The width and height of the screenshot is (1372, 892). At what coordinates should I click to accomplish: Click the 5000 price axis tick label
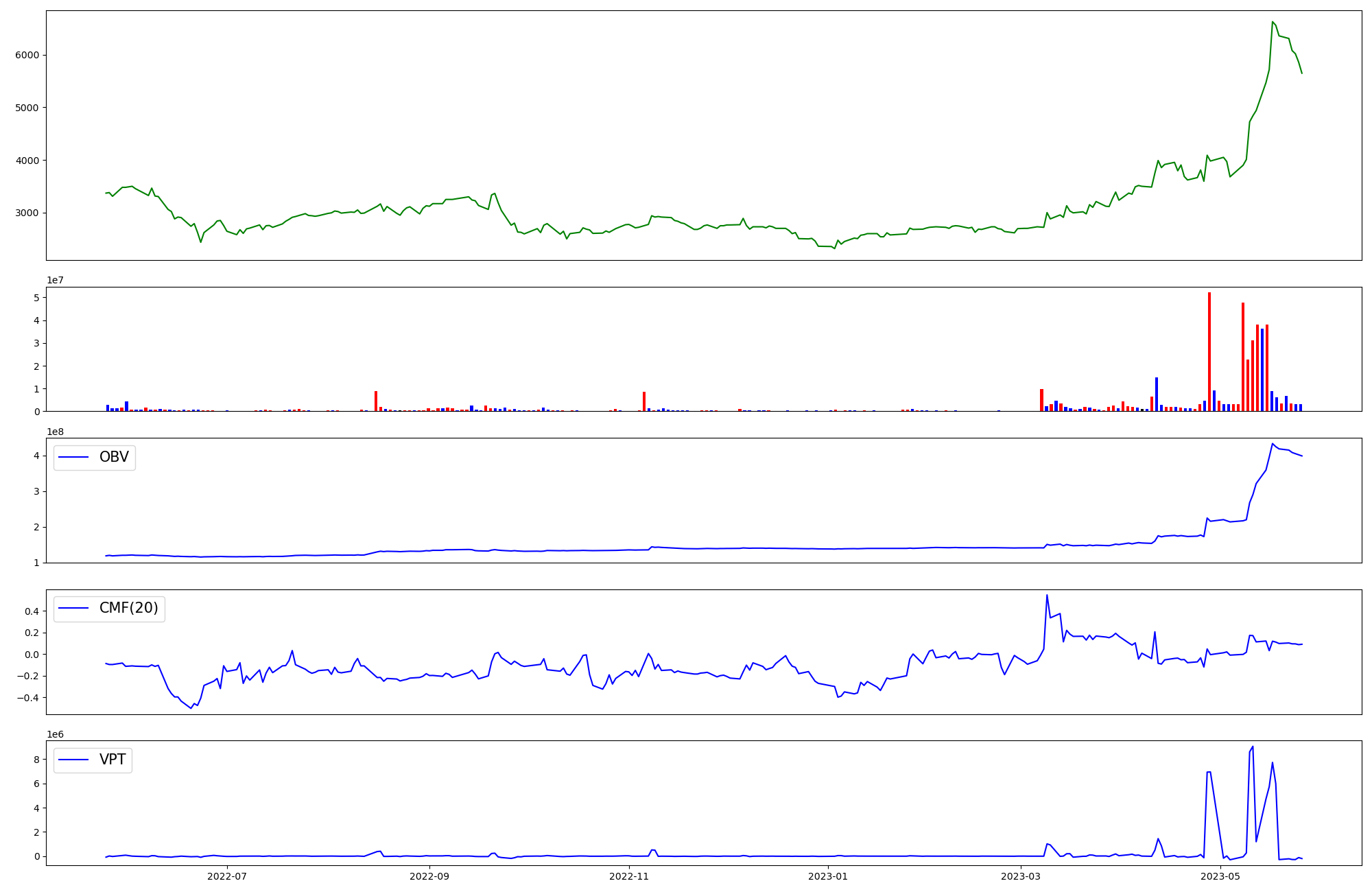coord(27,108)
